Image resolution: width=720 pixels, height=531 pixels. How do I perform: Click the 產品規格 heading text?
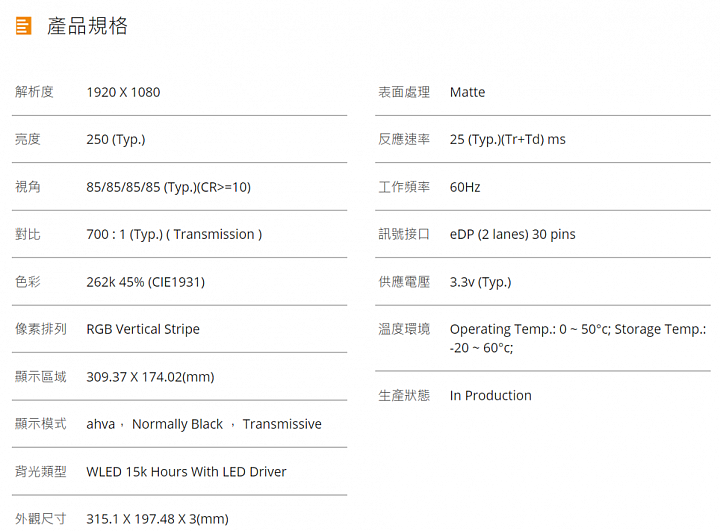pyautogui.click(x=87, y=26)
